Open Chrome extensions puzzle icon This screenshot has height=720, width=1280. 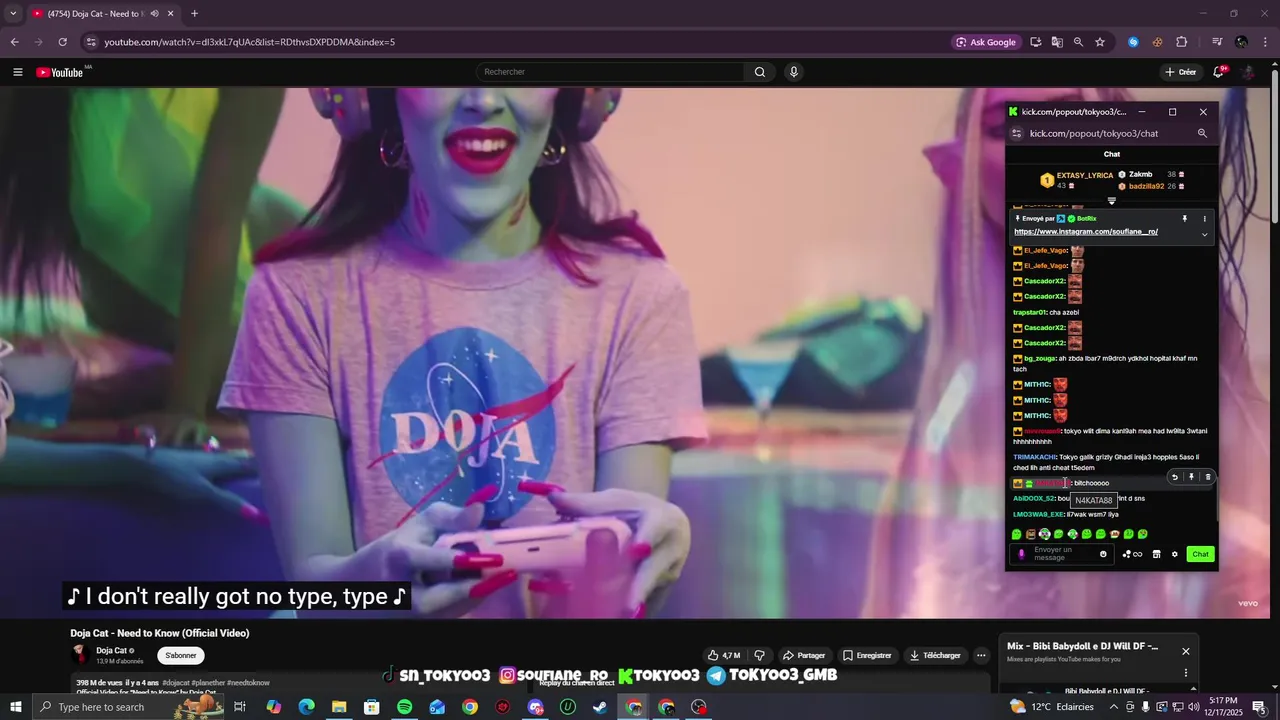pos(1181,42)
